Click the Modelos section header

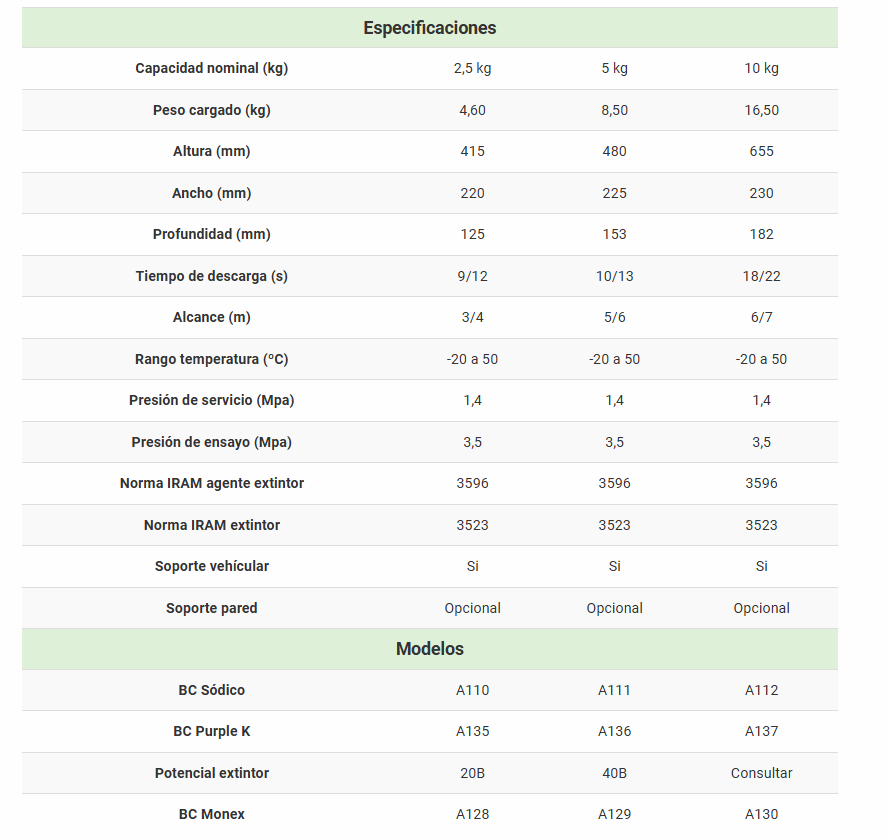[429, 649]
